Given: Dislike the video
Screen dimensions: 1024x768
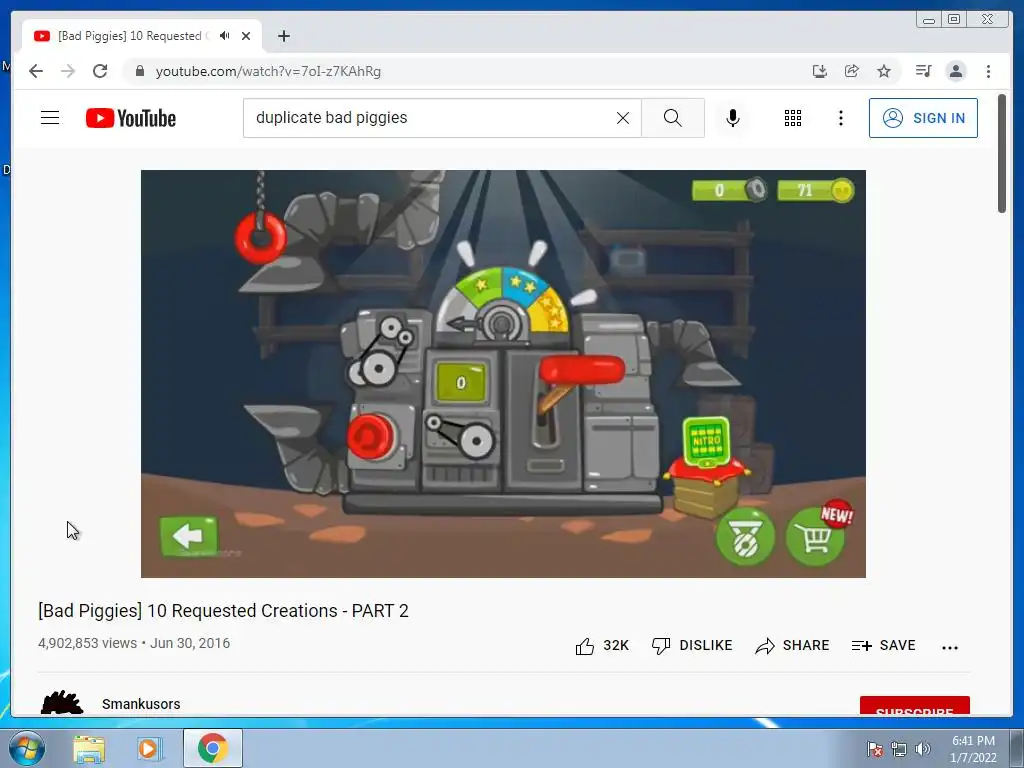Looking at the screenshot, I should [x=692, y=645].
